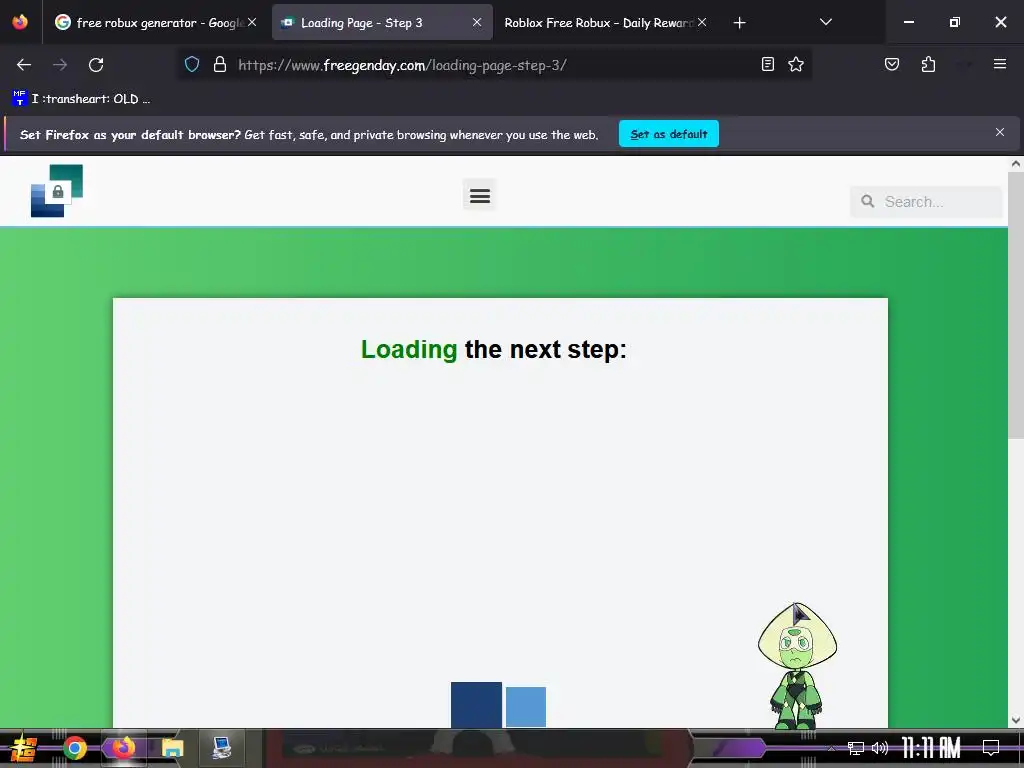Click the site logo with padlock
Image resolution: width=1024 pixels, height=768 pixels.
coord(57,191)
